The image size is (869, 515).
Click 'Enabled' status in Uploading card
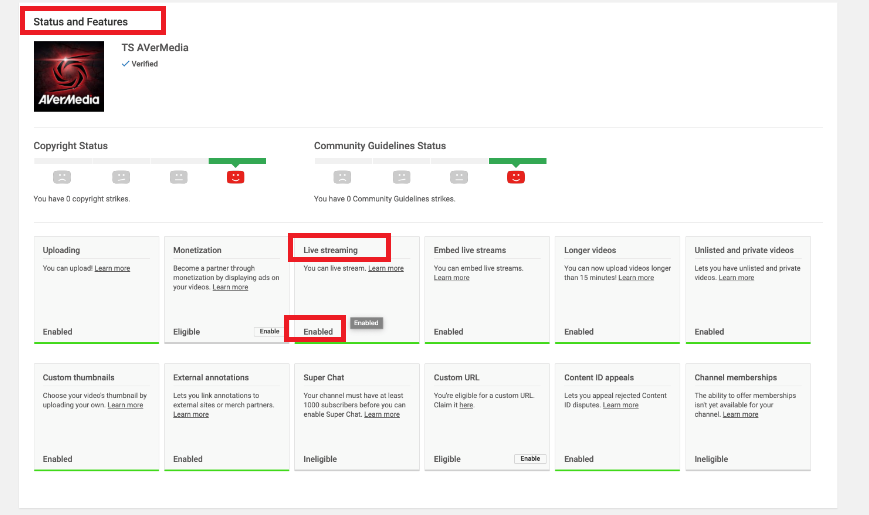tap(58, 332)
